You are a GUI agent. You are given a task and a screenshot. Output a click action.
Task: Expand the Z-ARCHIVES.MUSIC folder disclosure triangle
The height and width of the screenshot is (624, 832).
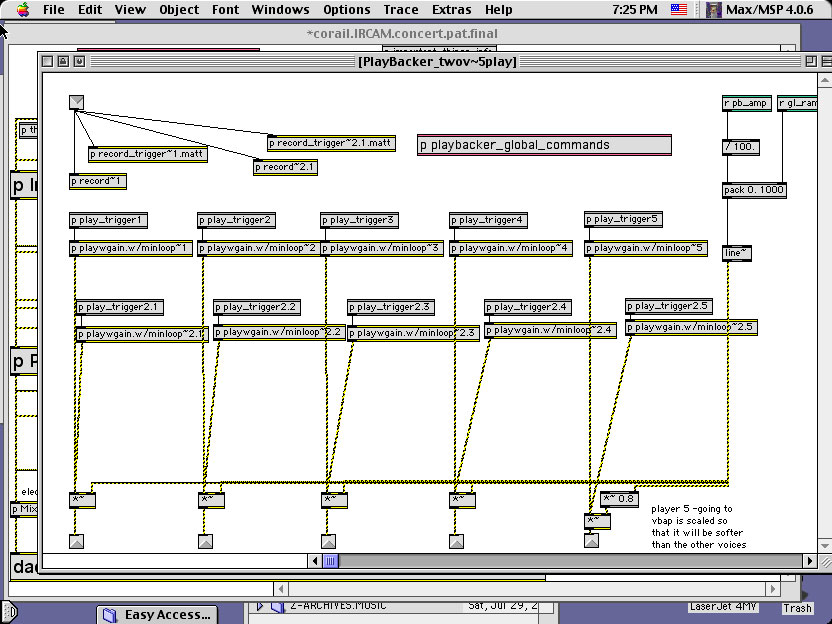click(259, 606)
